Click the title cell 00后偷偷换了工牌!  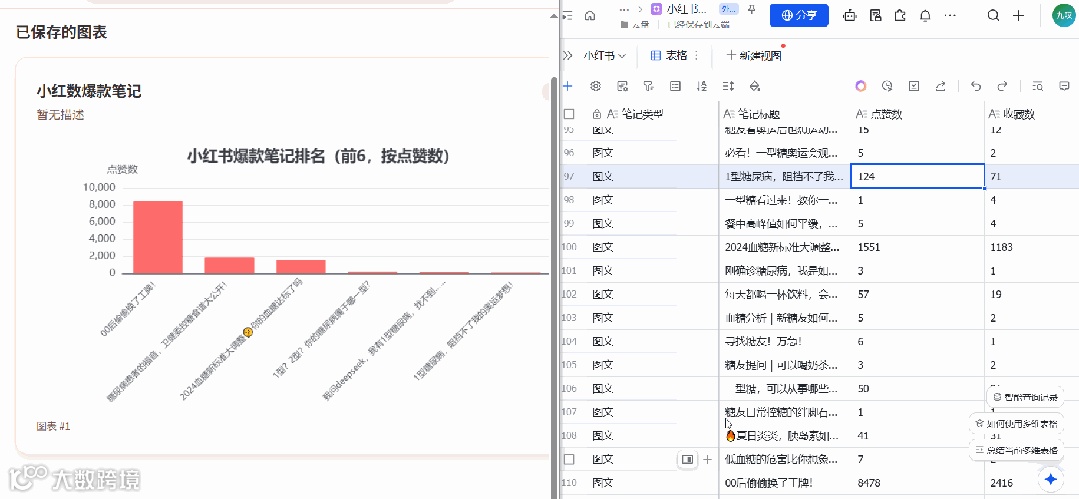784,482
